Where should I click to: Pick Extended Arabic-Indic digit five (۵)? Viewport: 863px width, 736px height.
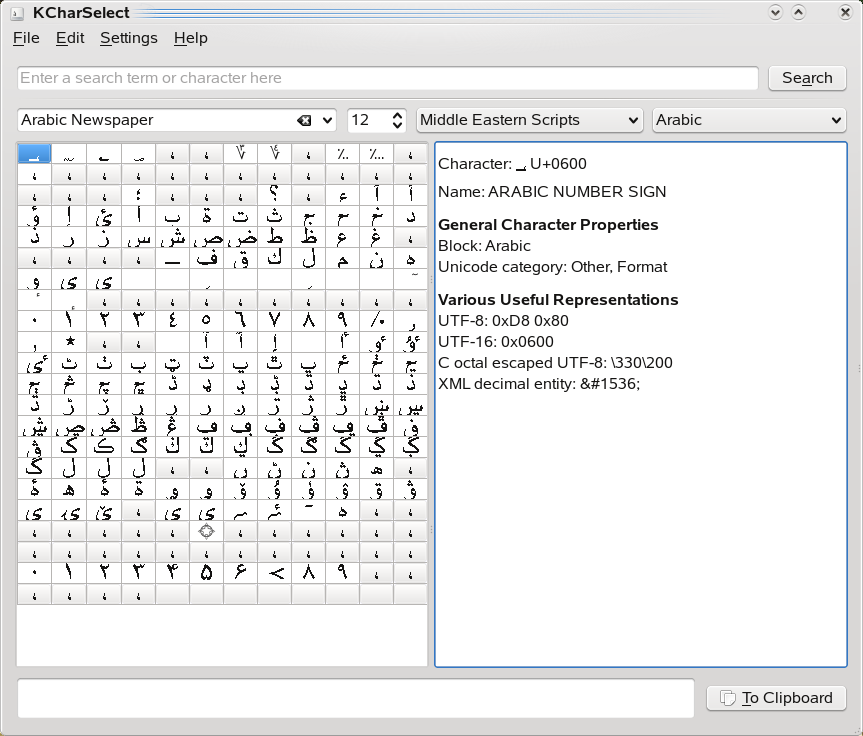click(x=206, y=573)
